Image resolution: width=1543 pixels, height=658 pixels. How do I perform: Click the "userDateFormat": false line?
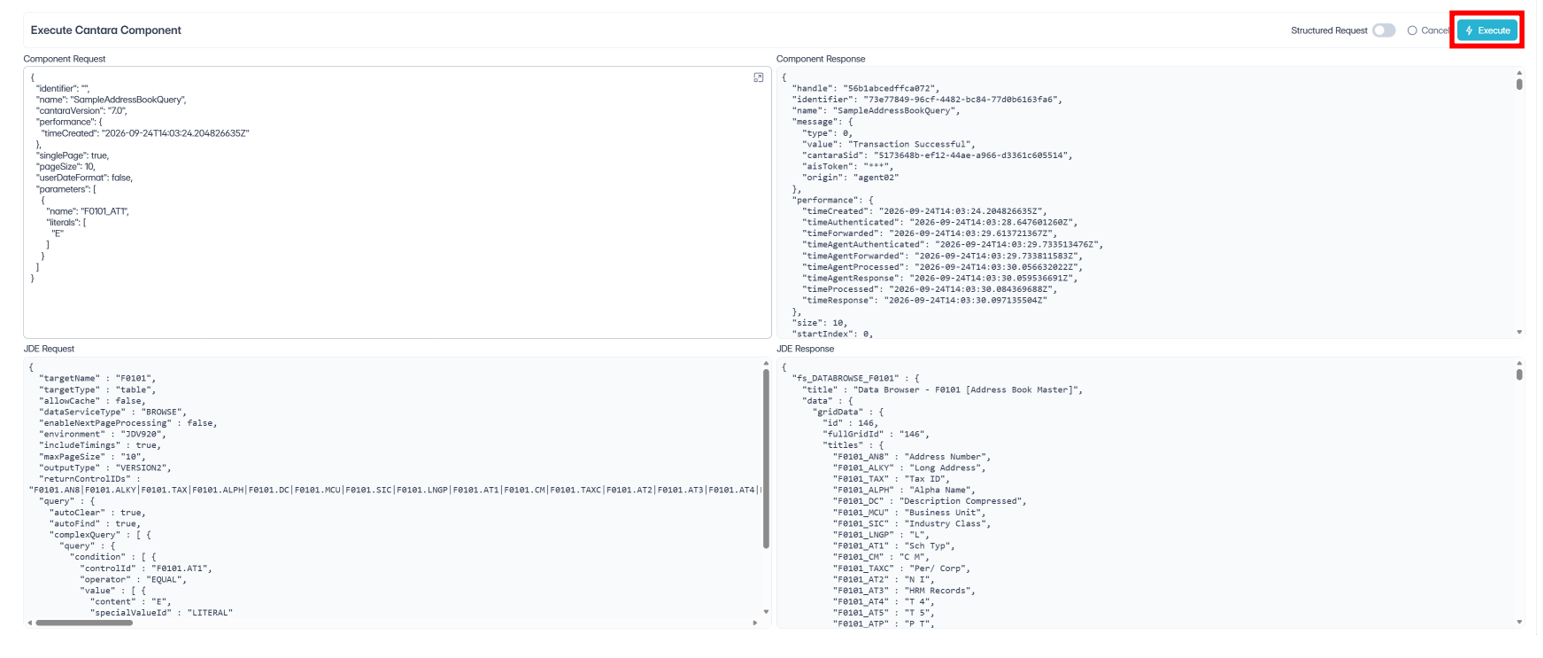point(84,177)
